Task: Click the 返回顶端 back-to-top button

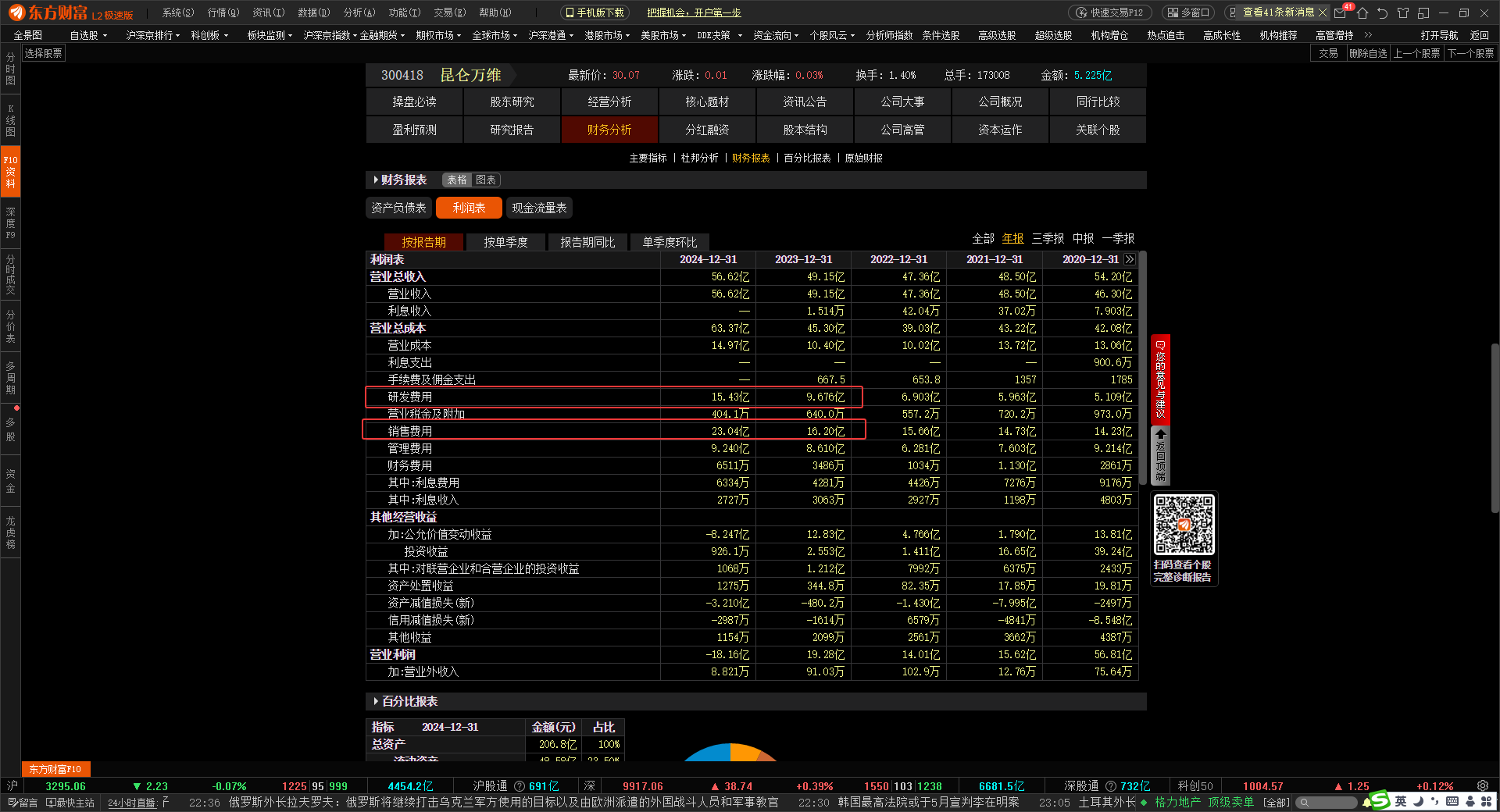Action: coord(1160,455)
